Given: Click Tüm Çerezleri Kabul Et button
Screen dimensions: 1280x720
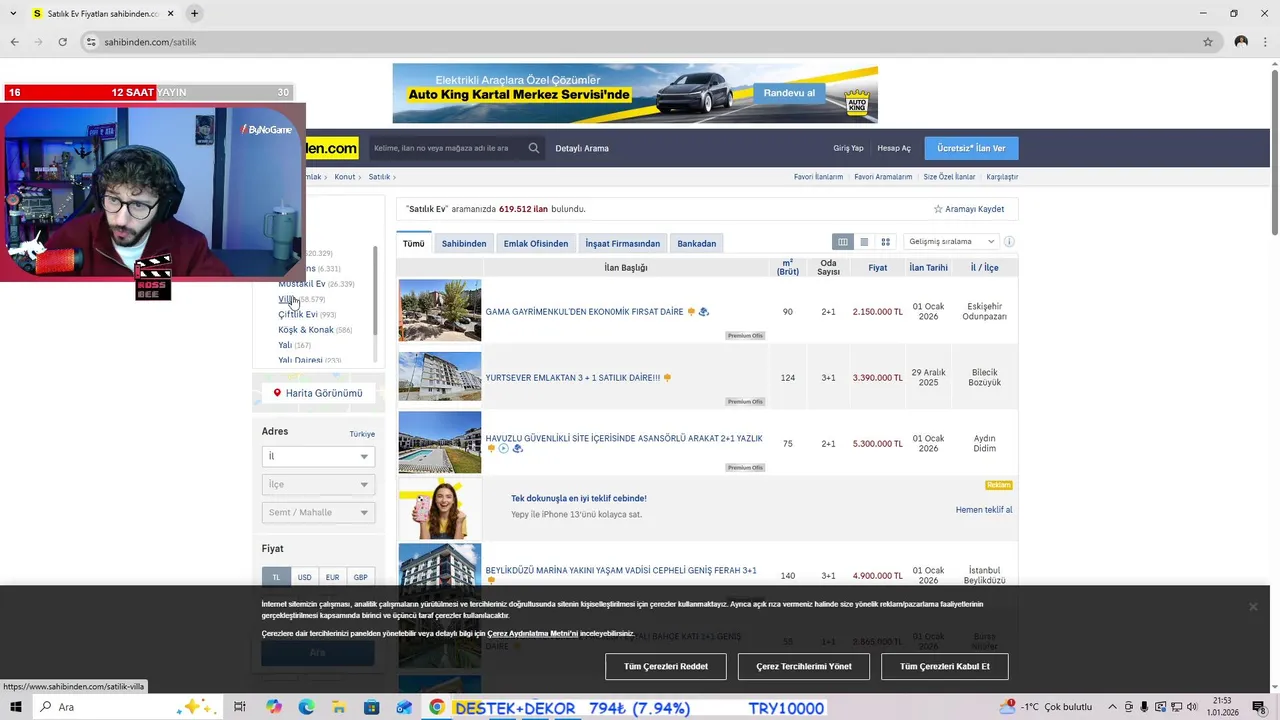Looking at the screenshot, I should [x=945, y=666].
